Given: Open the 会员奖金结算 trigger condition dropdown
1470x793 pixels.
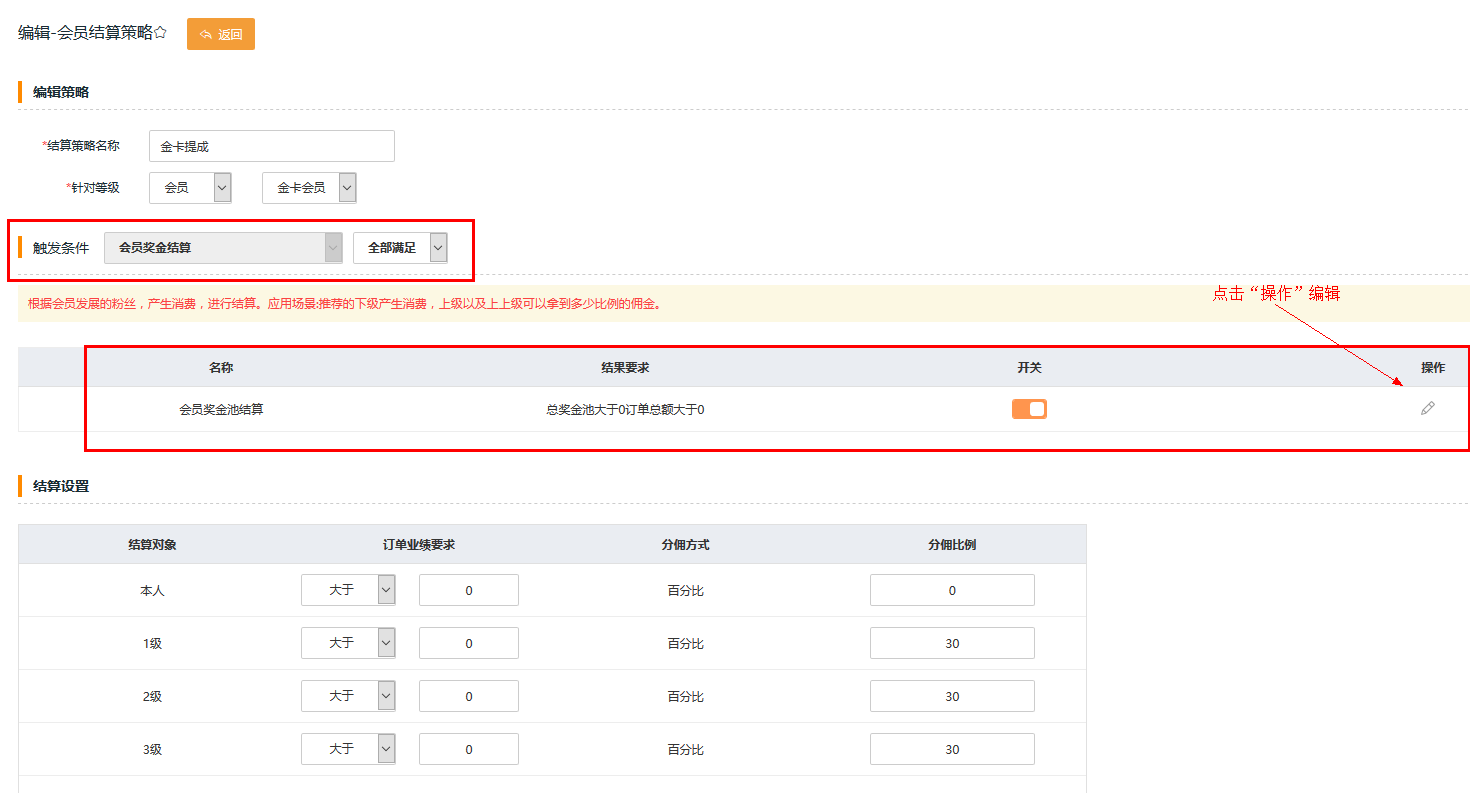Looking at the screenshot, I should [x=223, y=248].
